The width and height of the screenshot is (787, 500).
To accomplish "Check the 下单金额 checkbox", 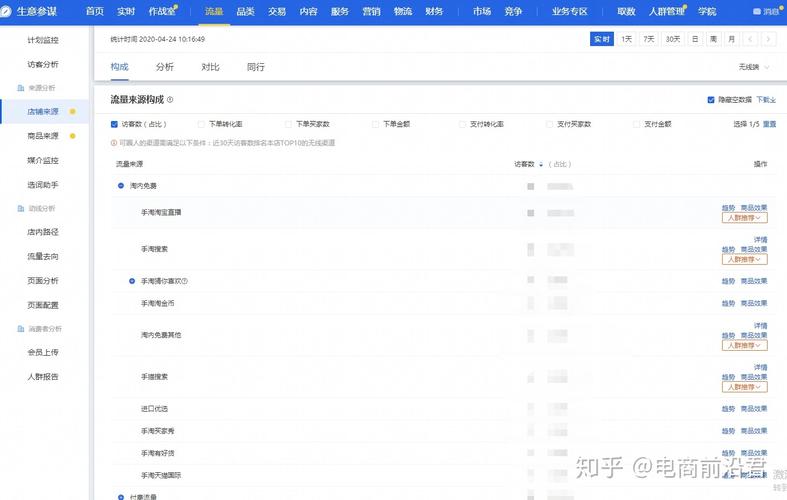I will 375,124.
